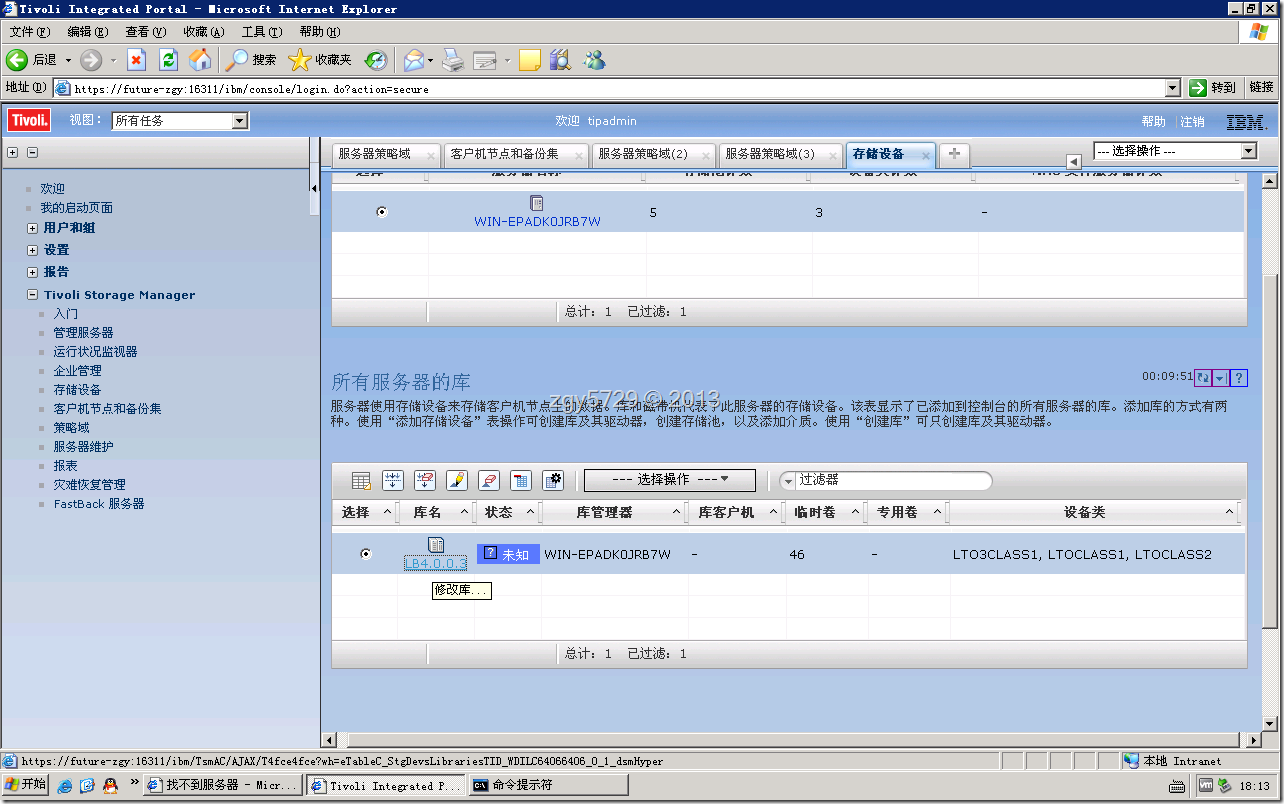Collapse the Tivoli Storage Manager node
The image size is (1284, 804).
coord(32,295)
